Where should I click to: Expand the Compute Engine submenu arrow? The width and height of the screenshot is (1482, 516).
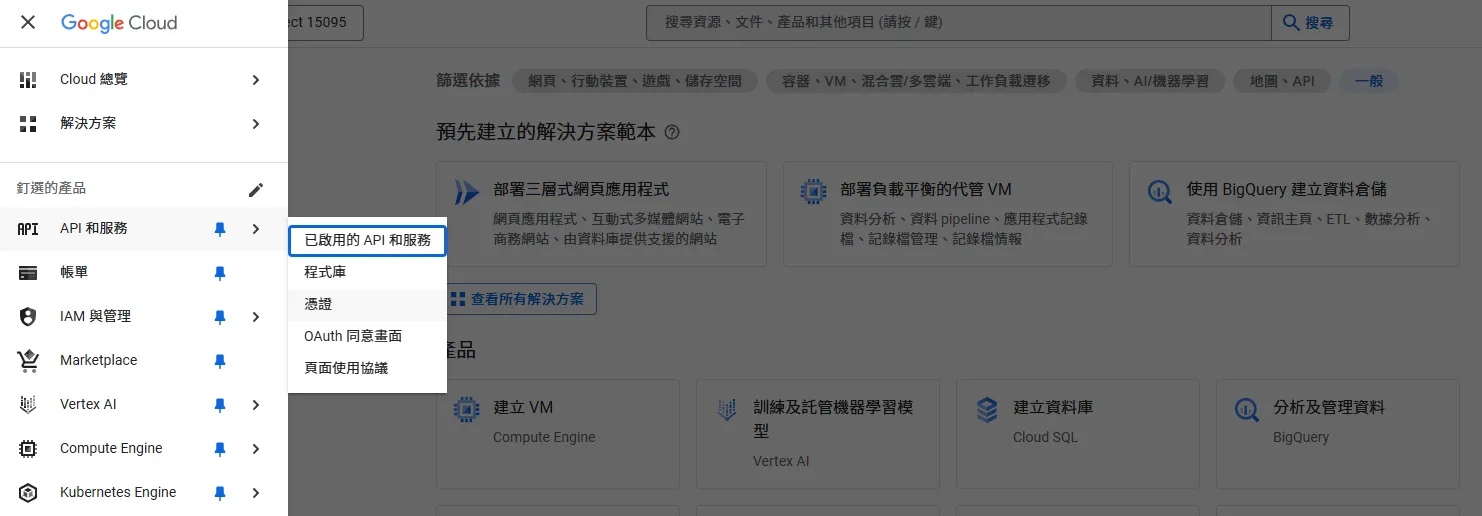point(256,449)
